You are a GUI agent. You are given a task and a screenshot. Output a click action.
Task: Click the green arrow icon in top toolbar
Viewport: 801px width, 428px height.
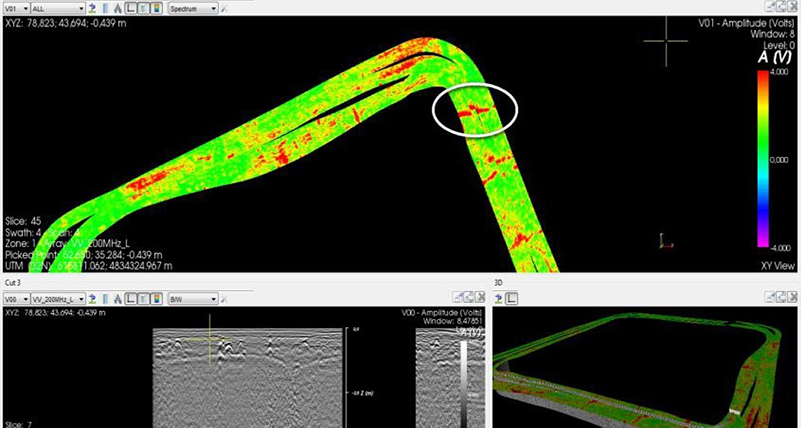coord(92,7)
